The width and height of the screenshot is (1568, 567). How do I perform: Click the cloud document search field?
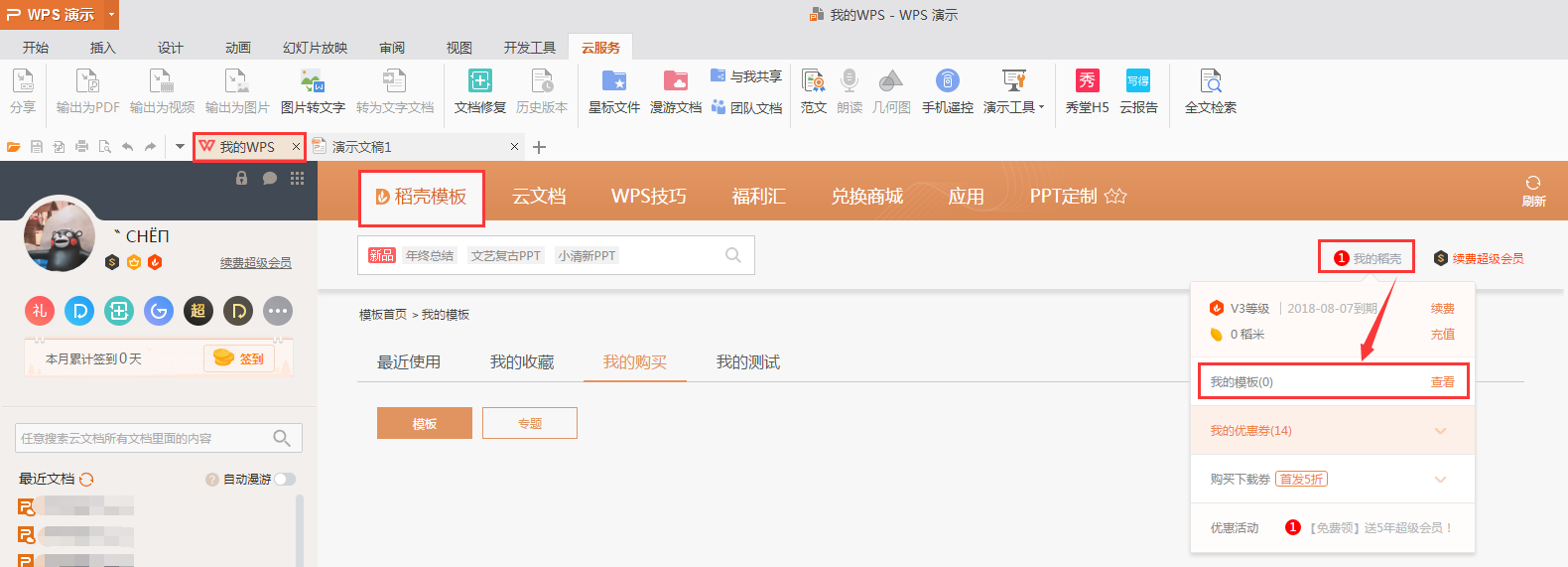144,438
